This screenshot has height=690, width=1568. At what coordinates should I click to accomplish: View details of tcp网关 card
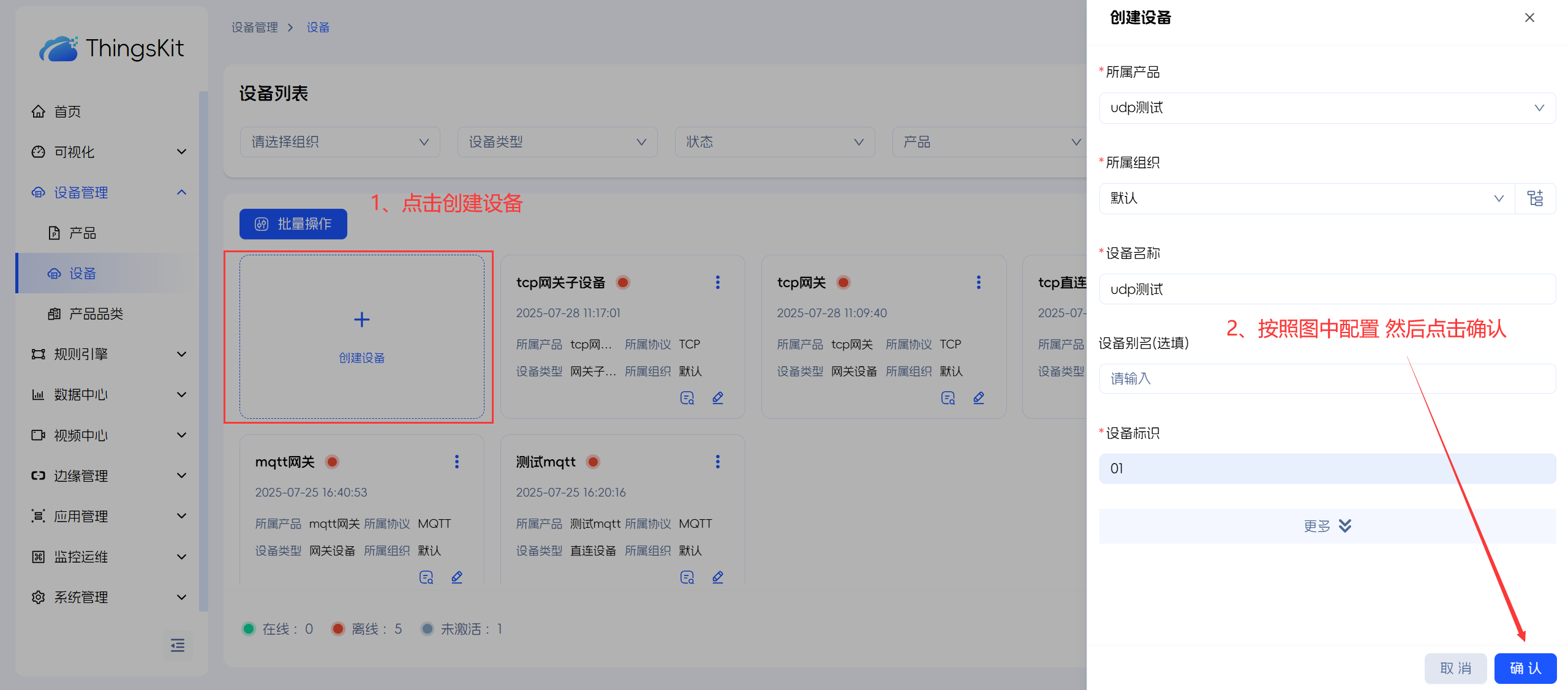pos(948,398)
